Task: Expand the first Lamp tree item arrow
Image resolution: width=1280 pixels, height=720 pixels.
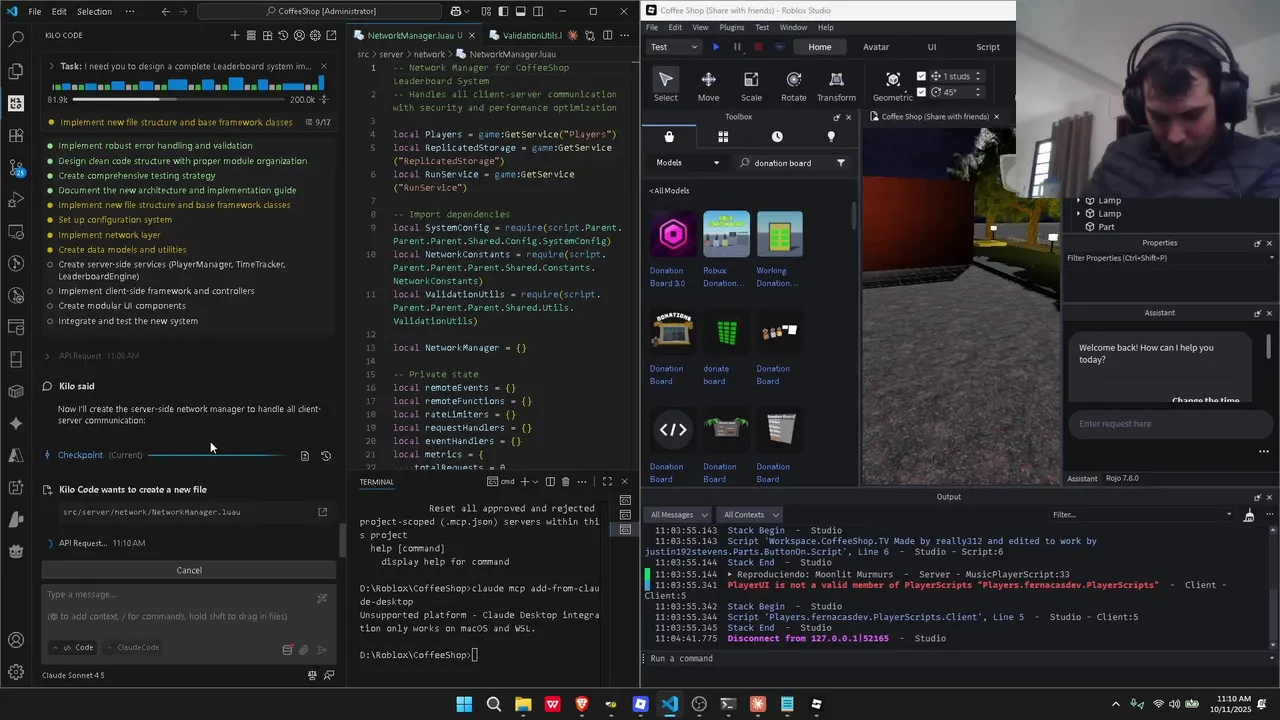Action: (x=1078, y=201)
